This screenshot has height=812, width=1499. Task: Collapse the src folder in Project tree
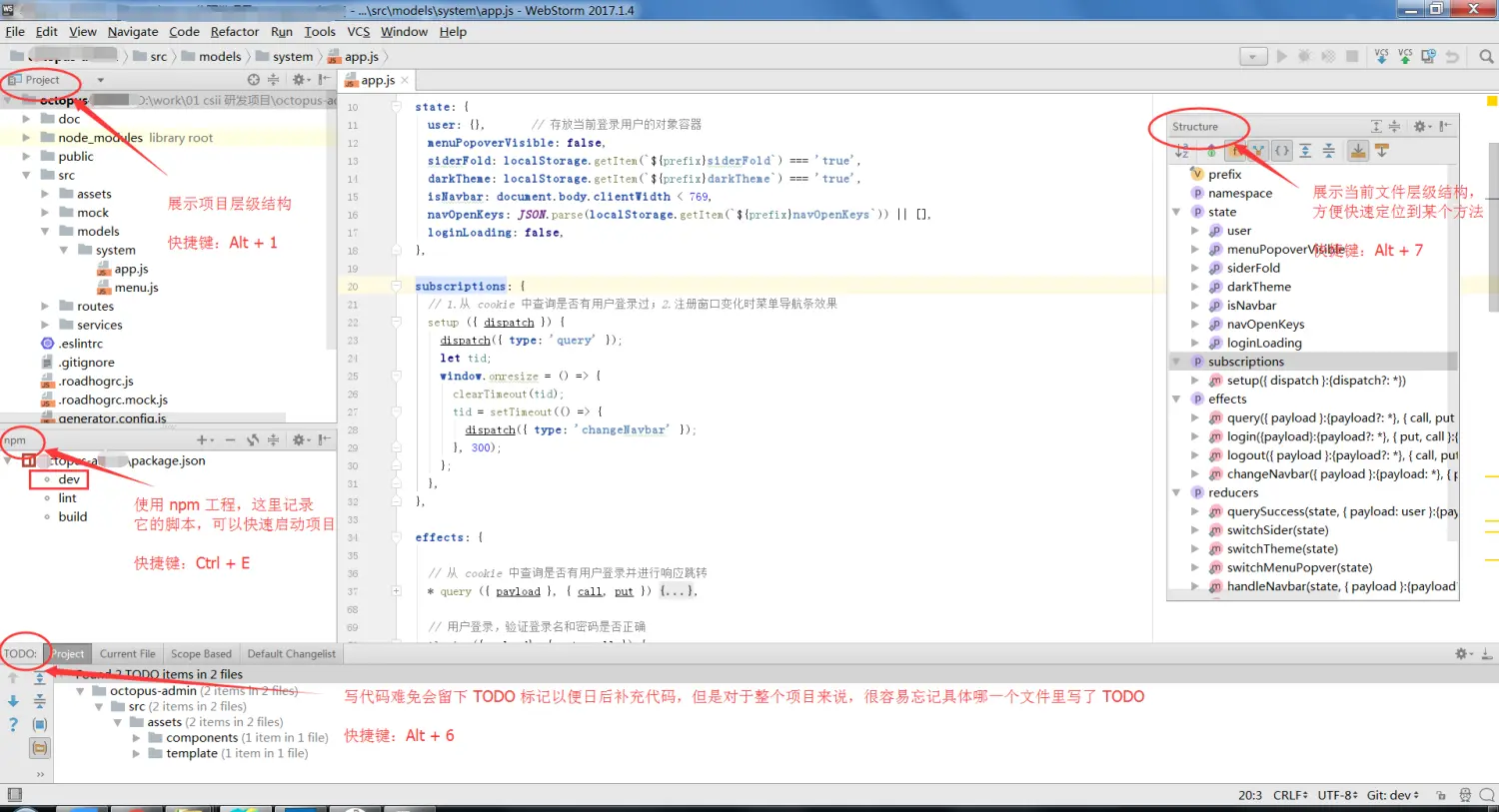26,175
